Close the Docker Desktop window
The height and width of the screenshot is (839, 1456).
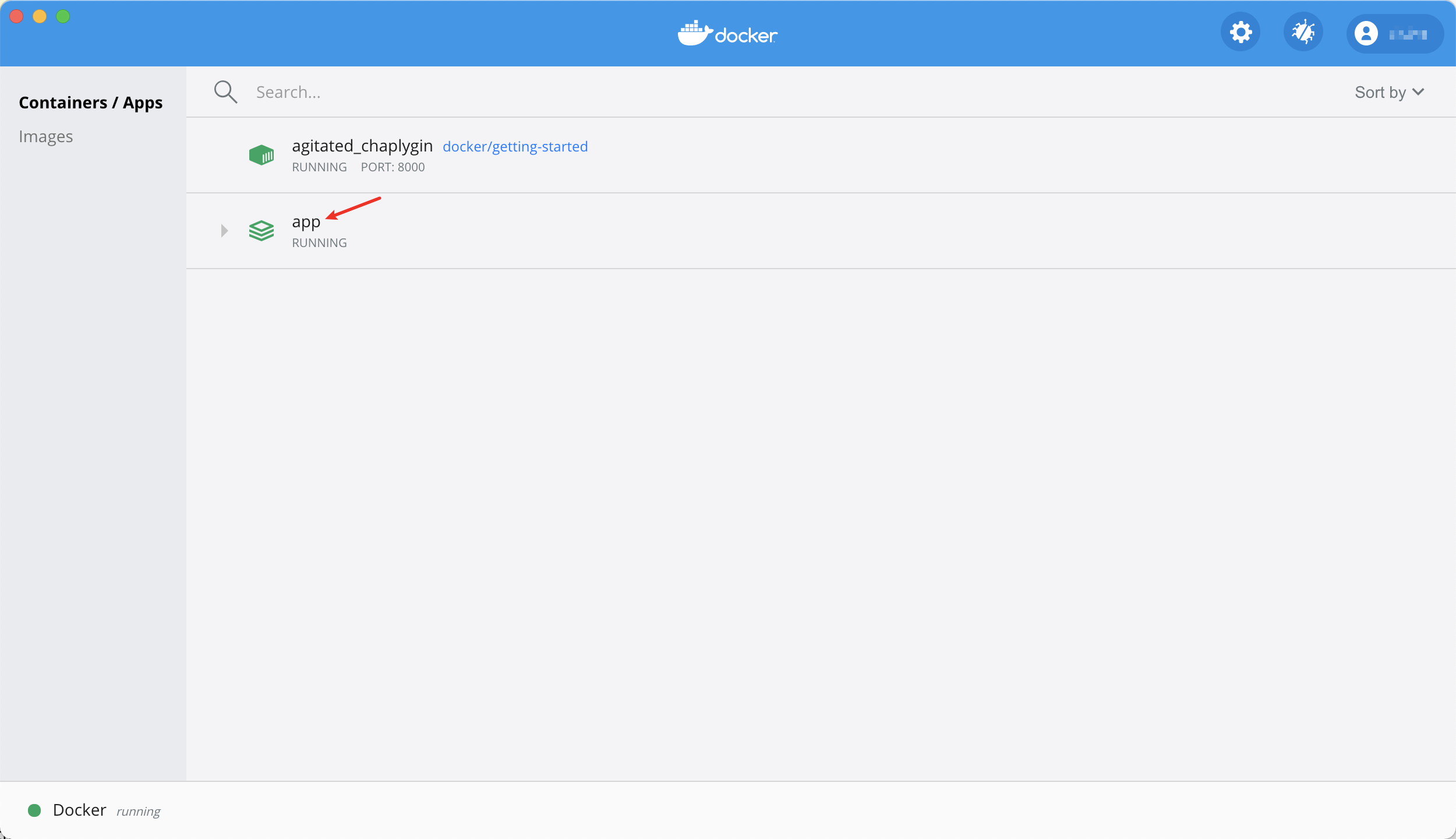click(16, 16)
